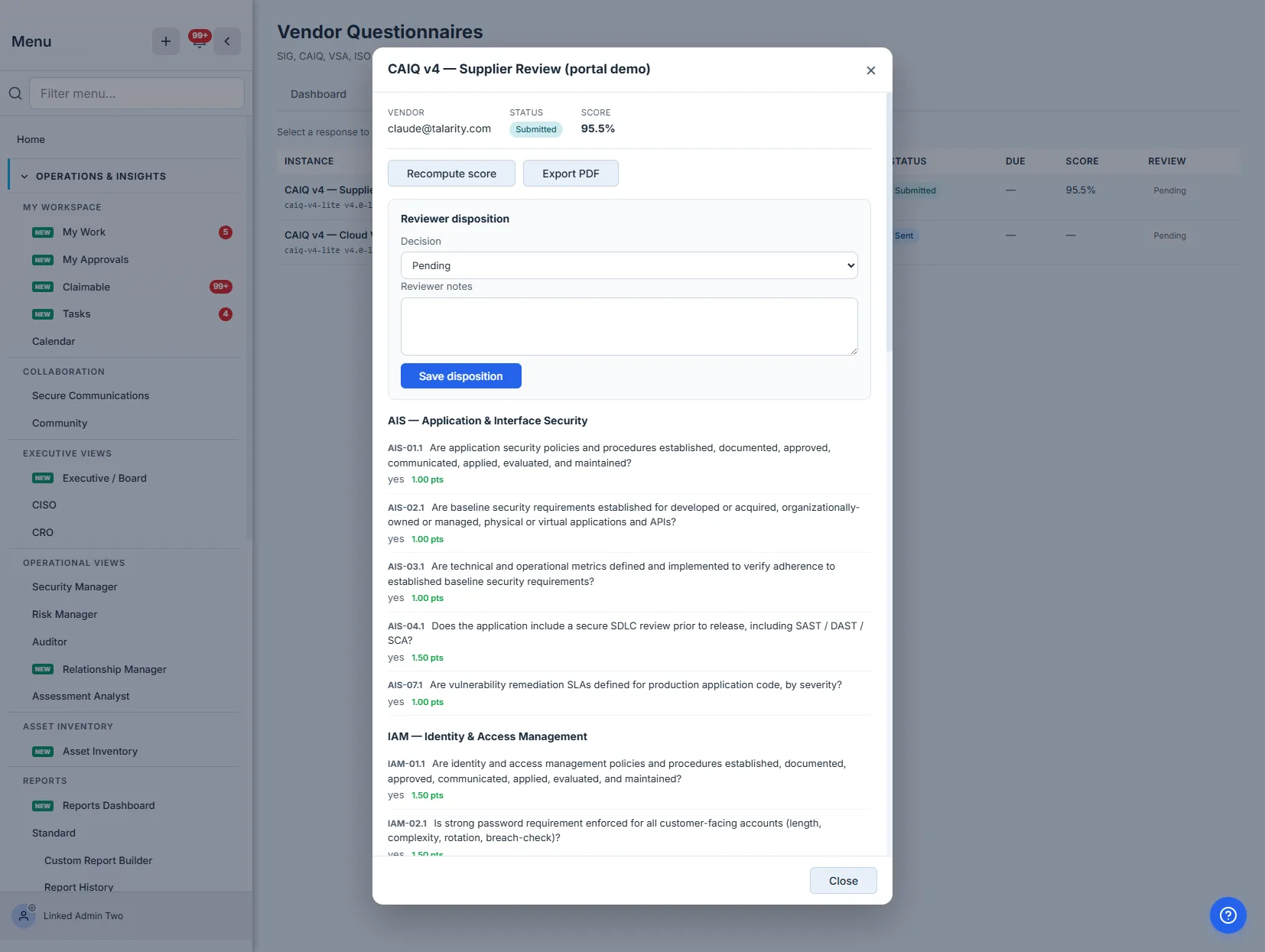Open My Approvals
The width and height of the screenshot is (1265, 952).
pos(96,260)
